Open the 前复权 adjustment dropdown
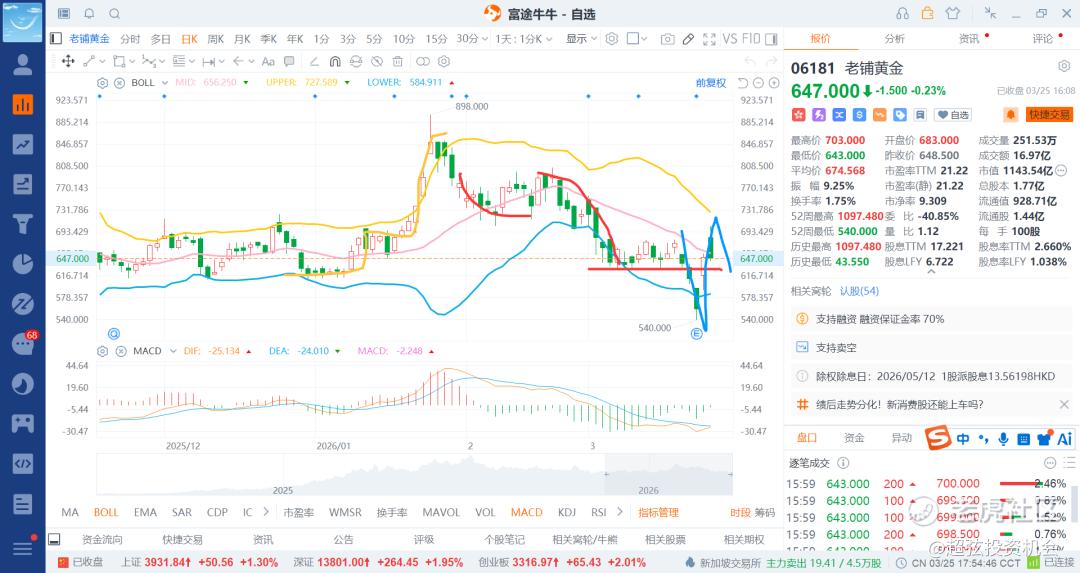Screen dimensions: 1080x573 coord(711,83)
